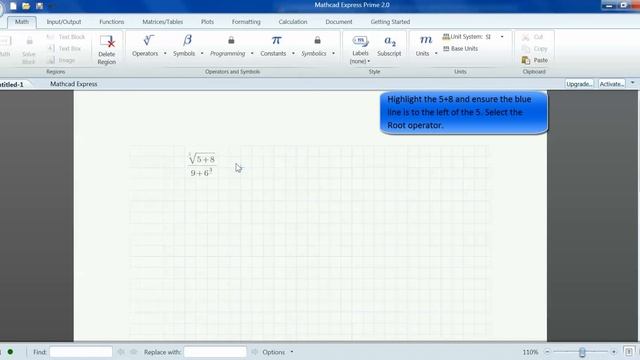This screenshot has width=640, height=360.
Task: Expand the Constants dropdown arrow
Action: click(x=293, y=53)
